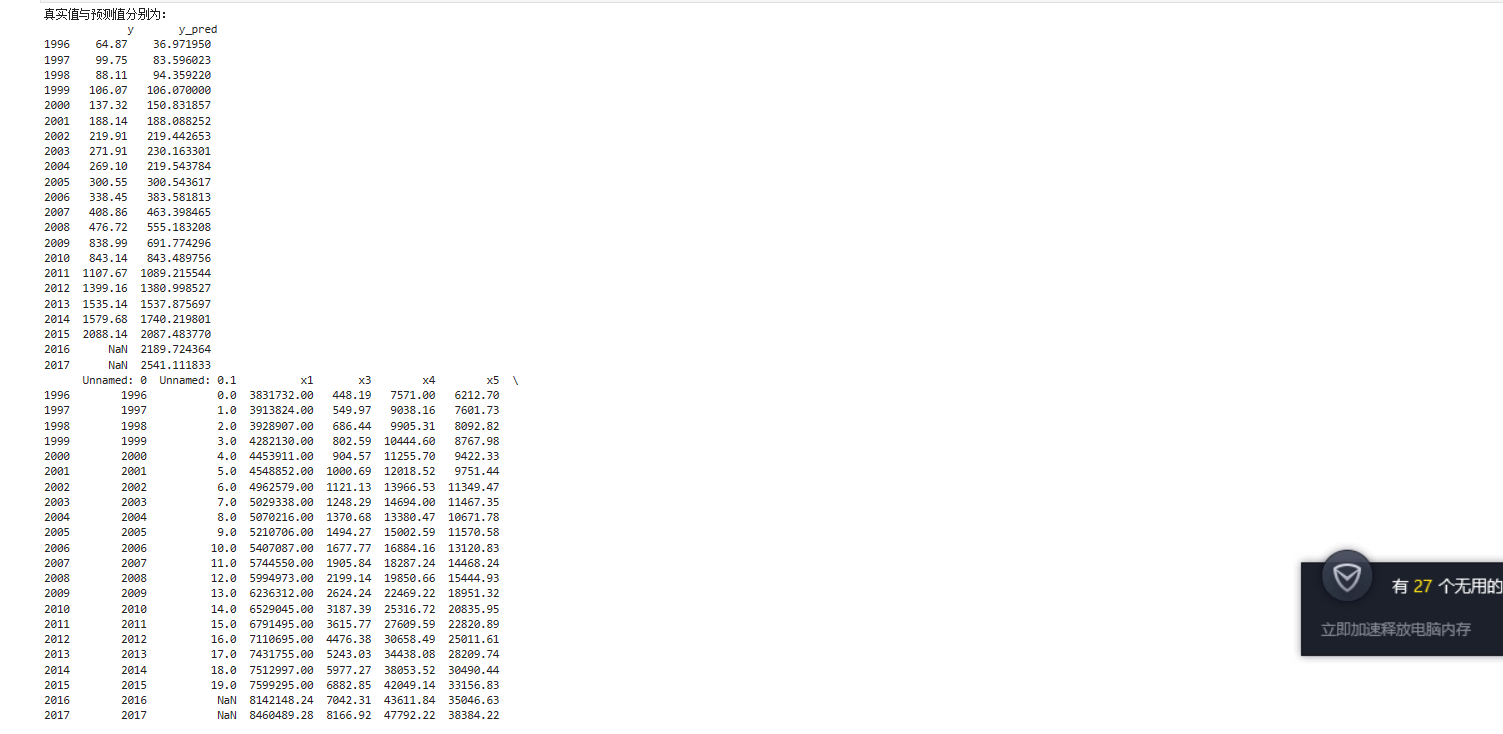The height and width of the screenshot is (734, 1503).
Task: Click the y column header
Action: pos(130,30)
